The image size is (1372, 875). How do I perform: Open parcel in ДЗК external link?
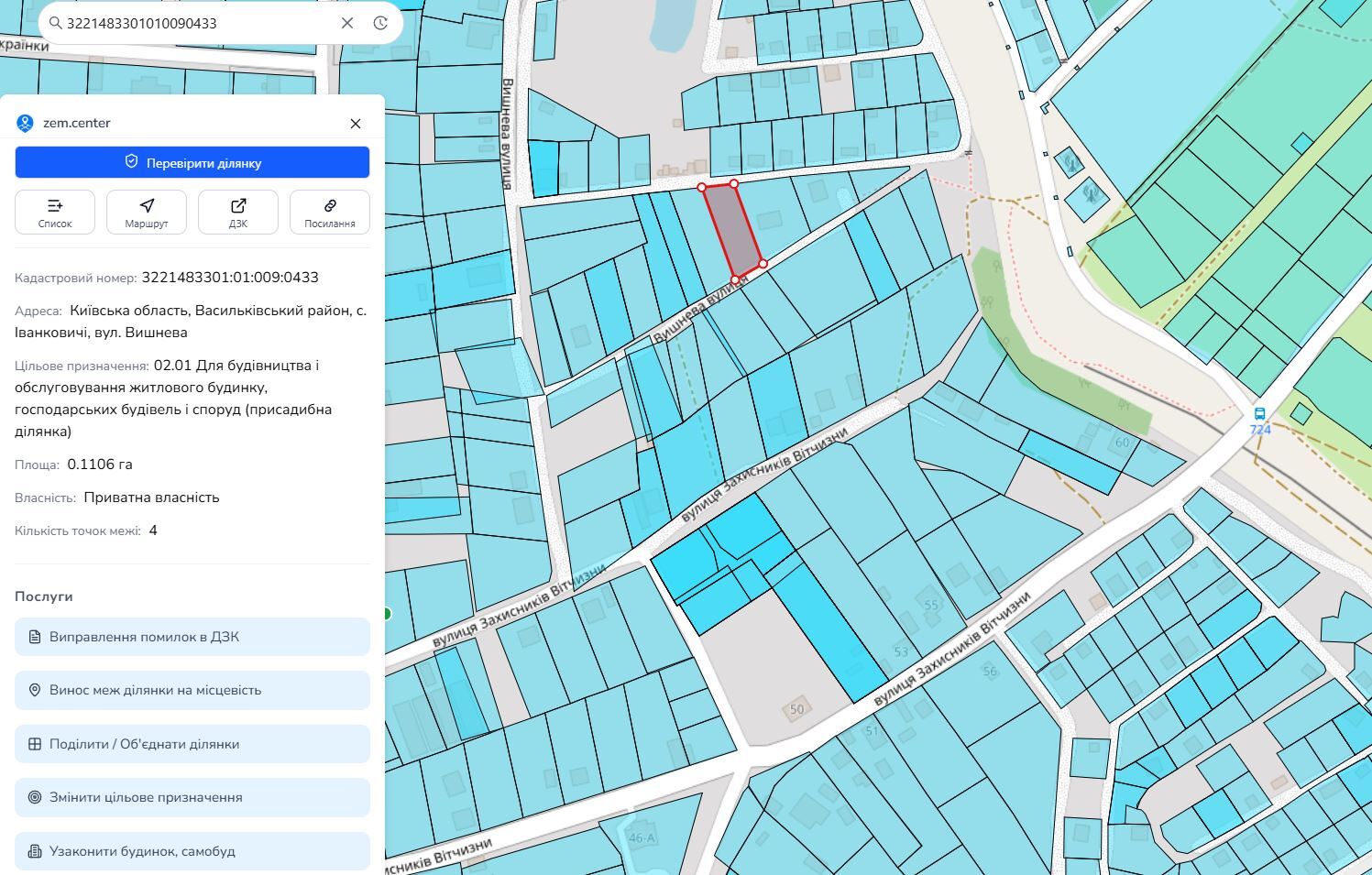click(238, 212)
